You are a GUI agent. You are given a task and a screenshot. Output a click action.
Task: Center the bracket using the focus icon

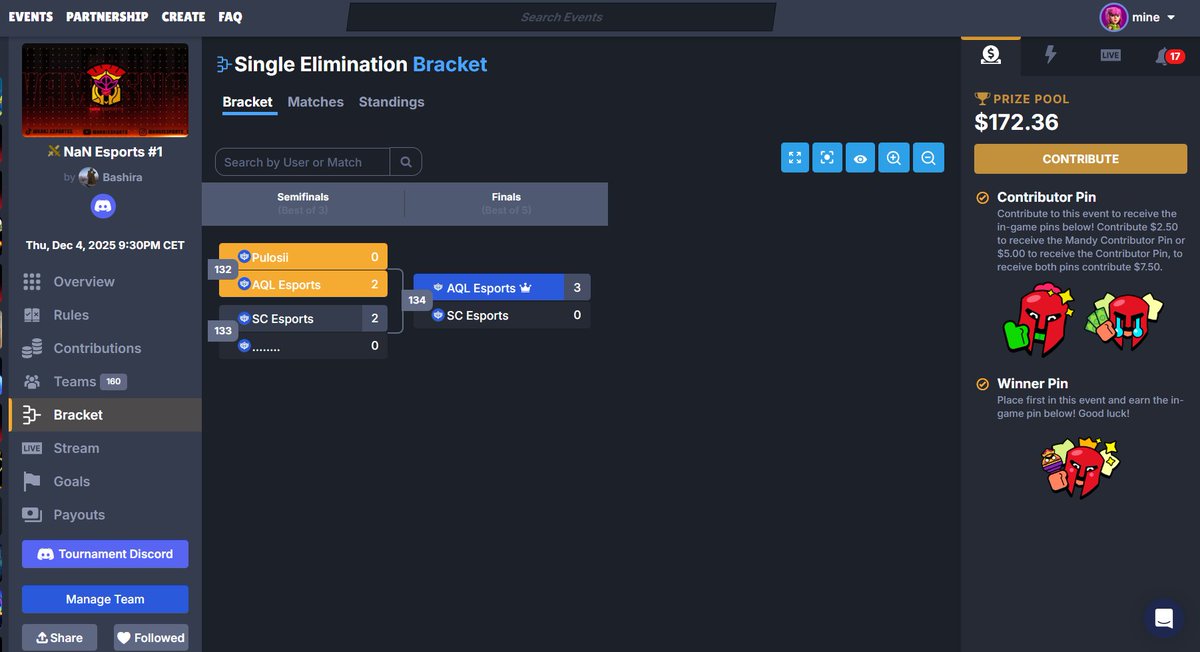coord(827,158)
